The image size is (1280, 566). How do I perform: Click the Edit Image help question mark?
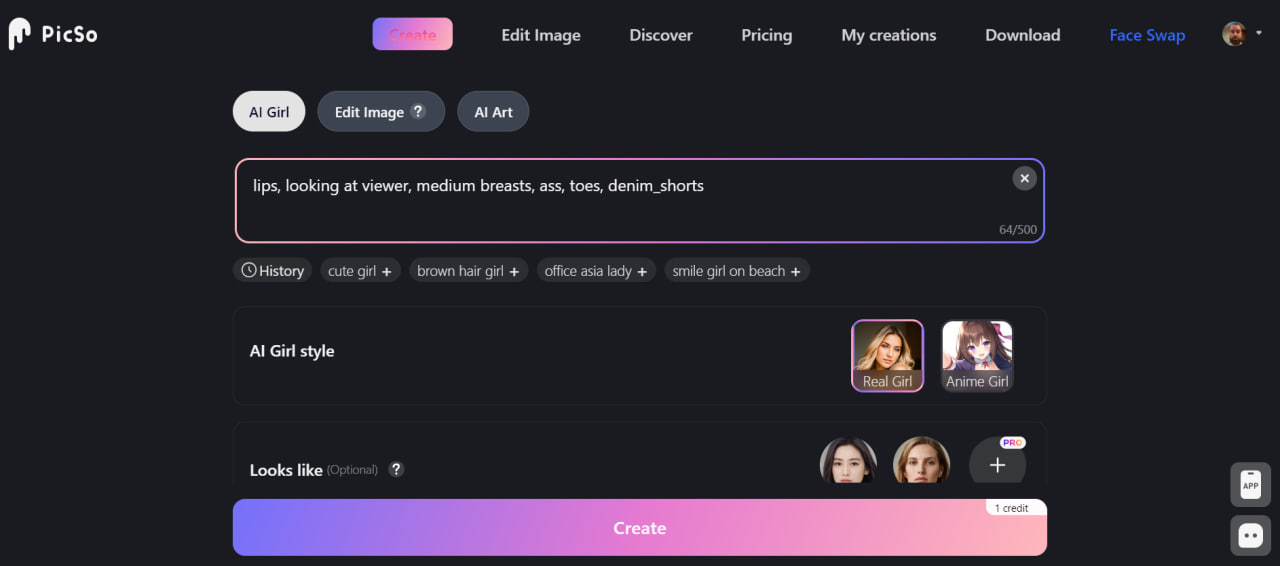tap(418, 112)
